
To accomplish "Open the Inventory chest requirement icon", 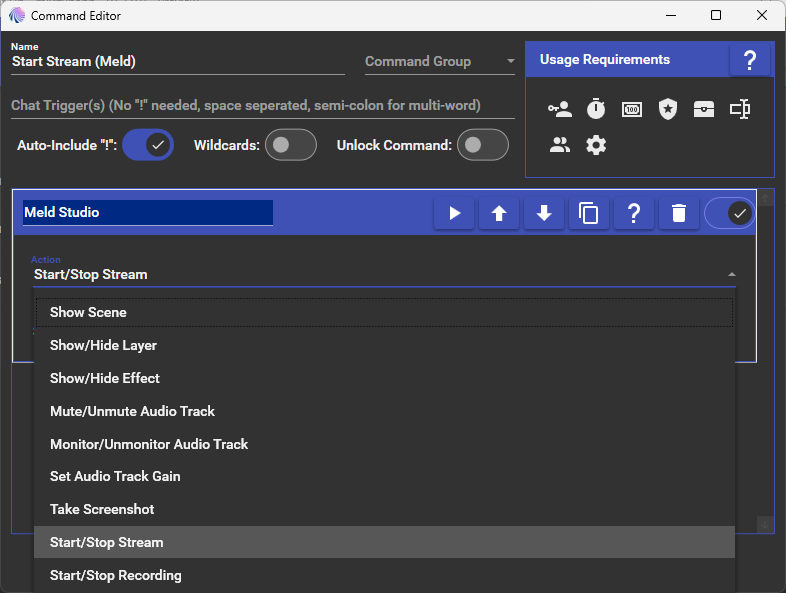I will pos(704,109).
